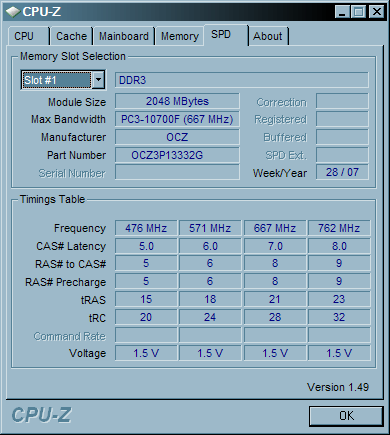This screenshot has height=435, width=390.
Task: Click the OK button
Action: [x=346, y=416]
